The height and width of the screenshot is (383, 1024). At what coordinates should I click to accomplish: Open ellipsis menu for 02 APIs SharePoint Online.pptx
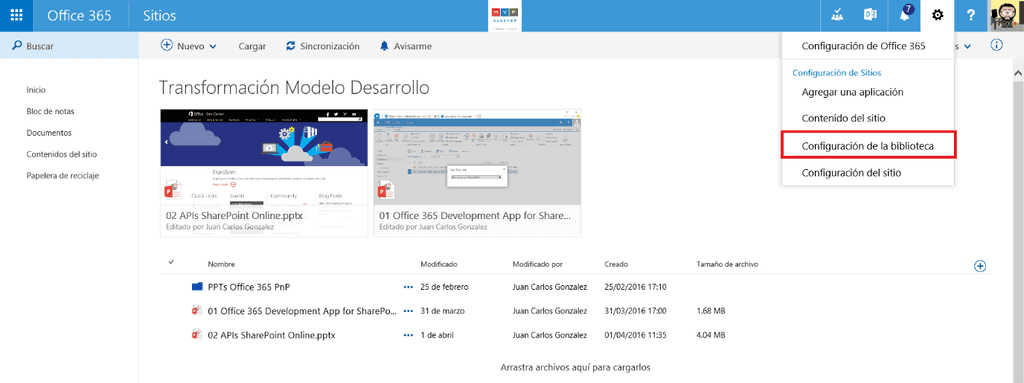409,335
